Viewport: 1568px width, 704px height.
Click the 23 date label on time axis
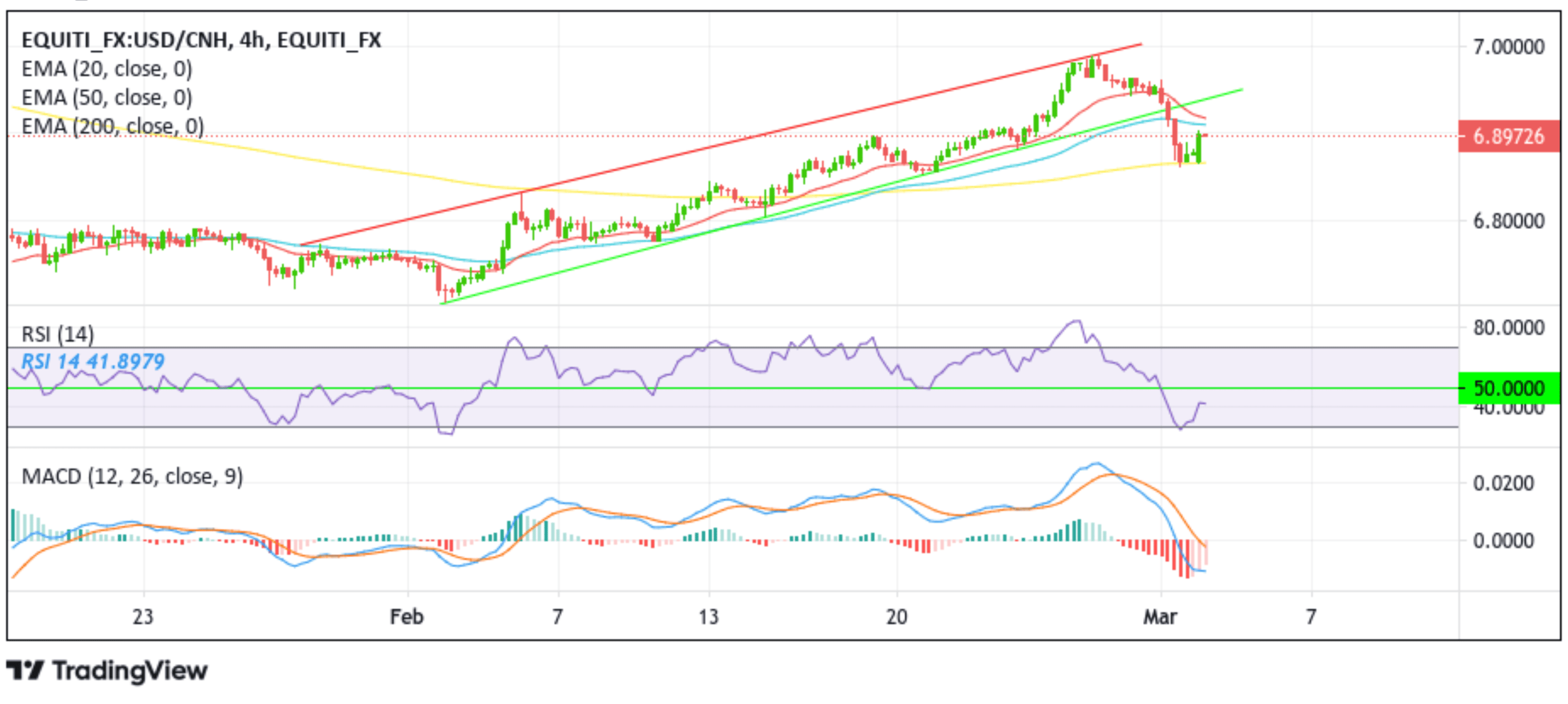(143, 617)
